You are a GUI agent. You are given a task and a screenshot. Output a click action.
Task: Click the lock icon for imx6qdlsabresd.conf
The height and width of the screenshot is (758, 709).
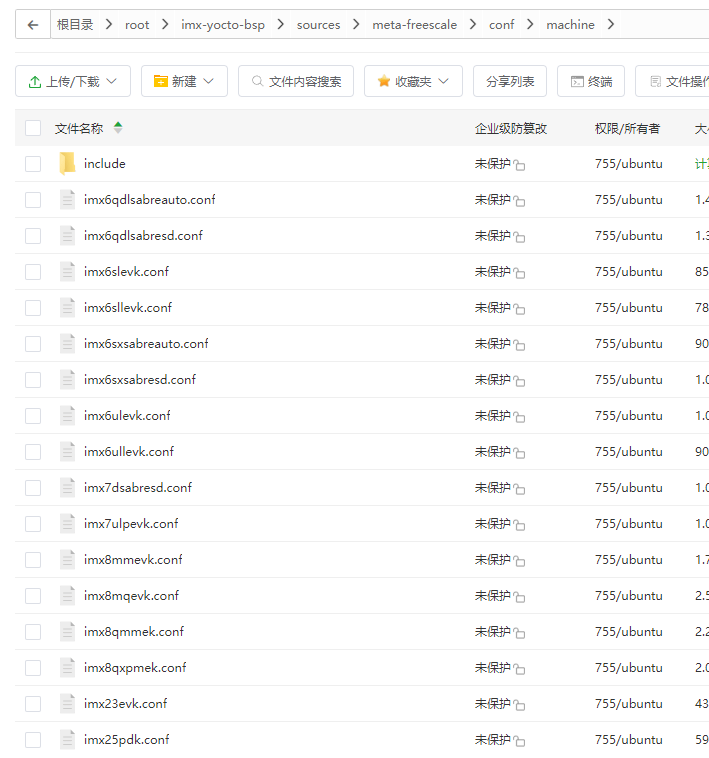[520, 237]
